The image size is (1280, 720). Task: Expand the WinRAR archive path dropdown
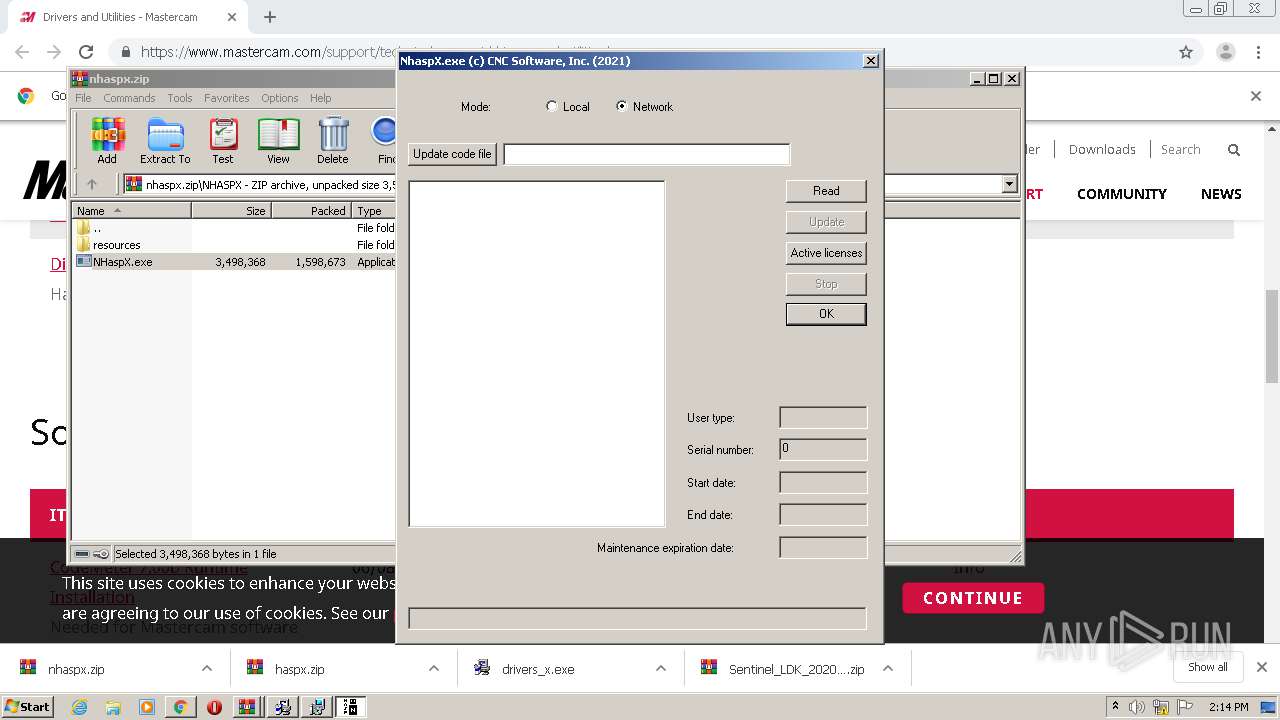point(1009,184)
